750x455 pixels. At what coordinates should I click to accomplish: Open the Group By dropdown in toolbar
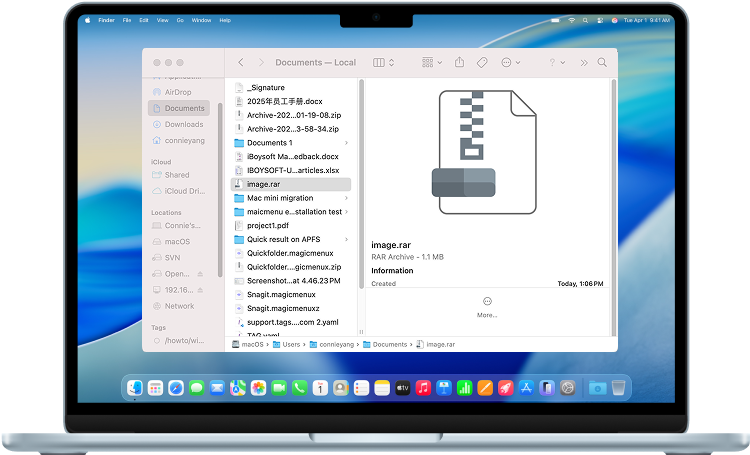(x=432, y=62)
